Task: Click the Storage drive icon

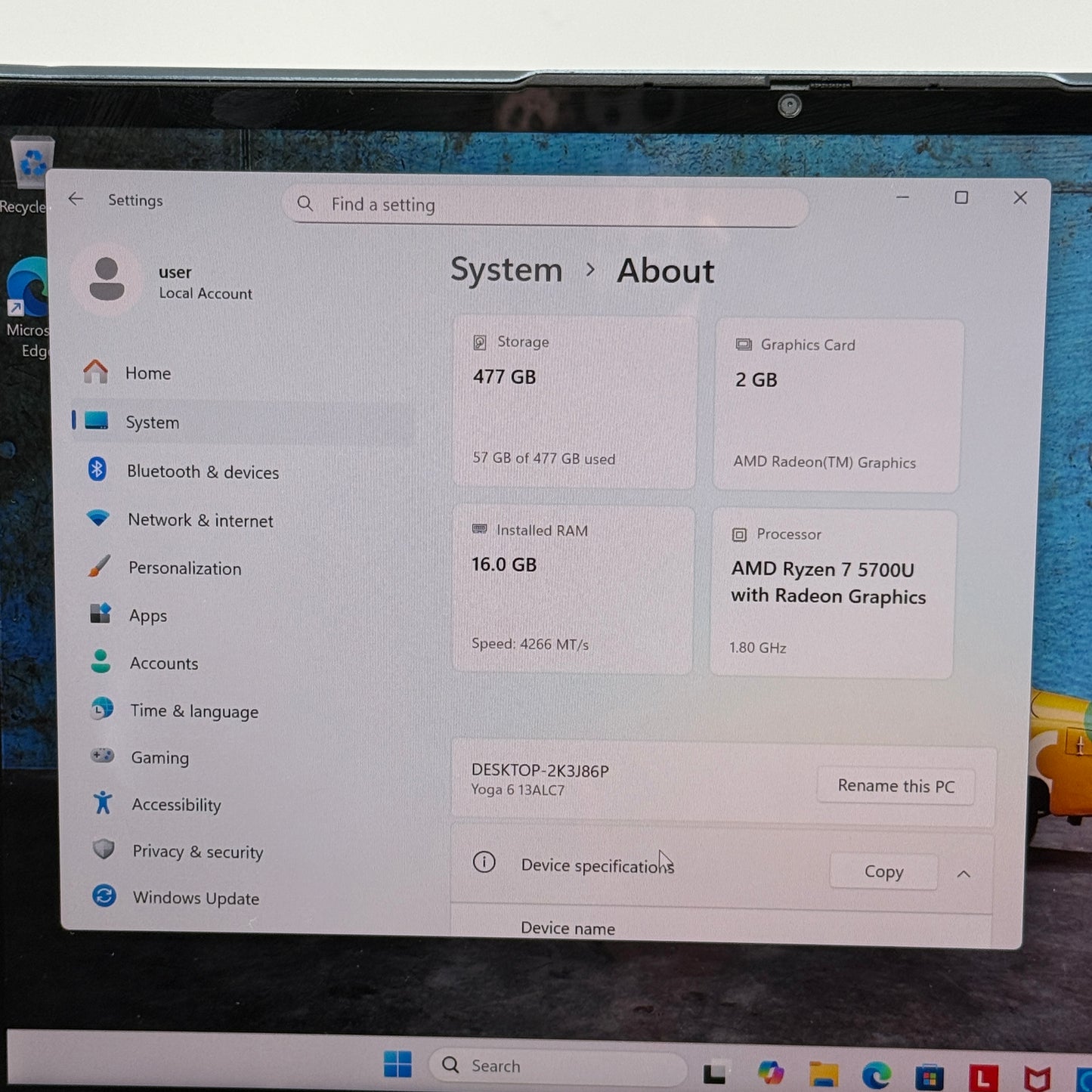Action: 480,342
